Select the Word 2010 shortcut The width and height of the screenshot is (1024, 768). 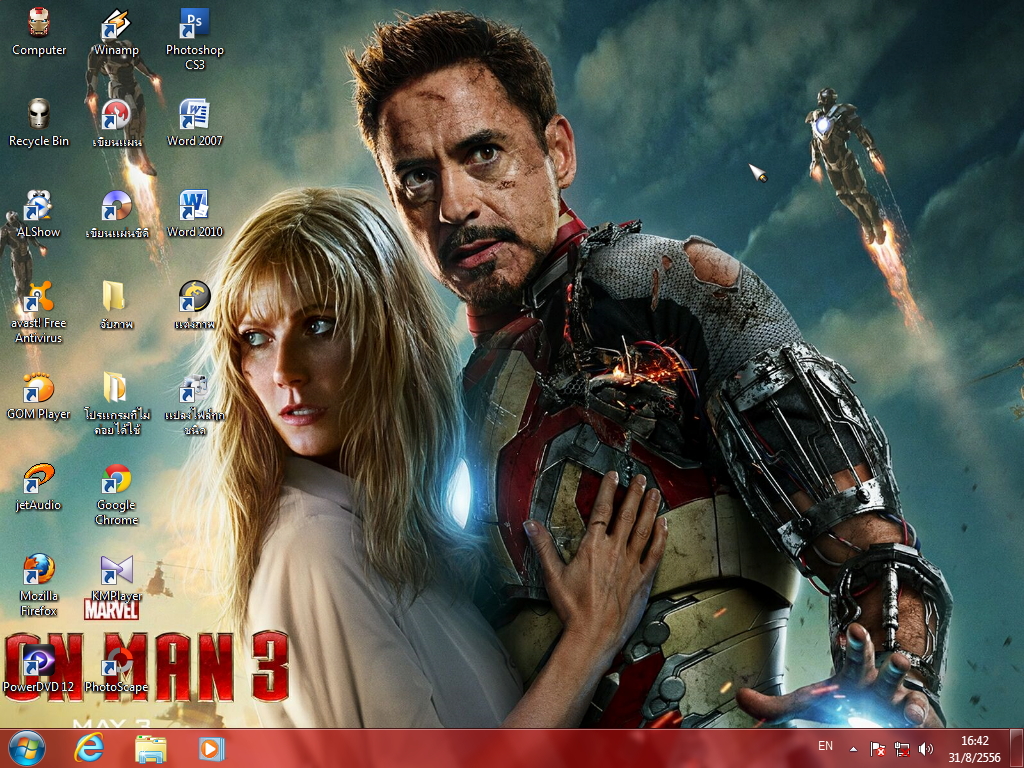coord(195,214)
